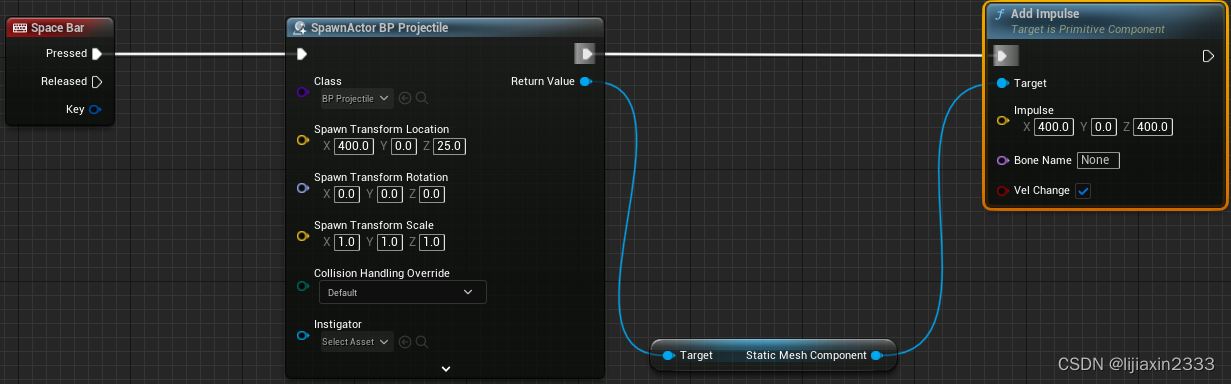
Task: Click the Vel Change boolean pin
Action: [1003, 190]
